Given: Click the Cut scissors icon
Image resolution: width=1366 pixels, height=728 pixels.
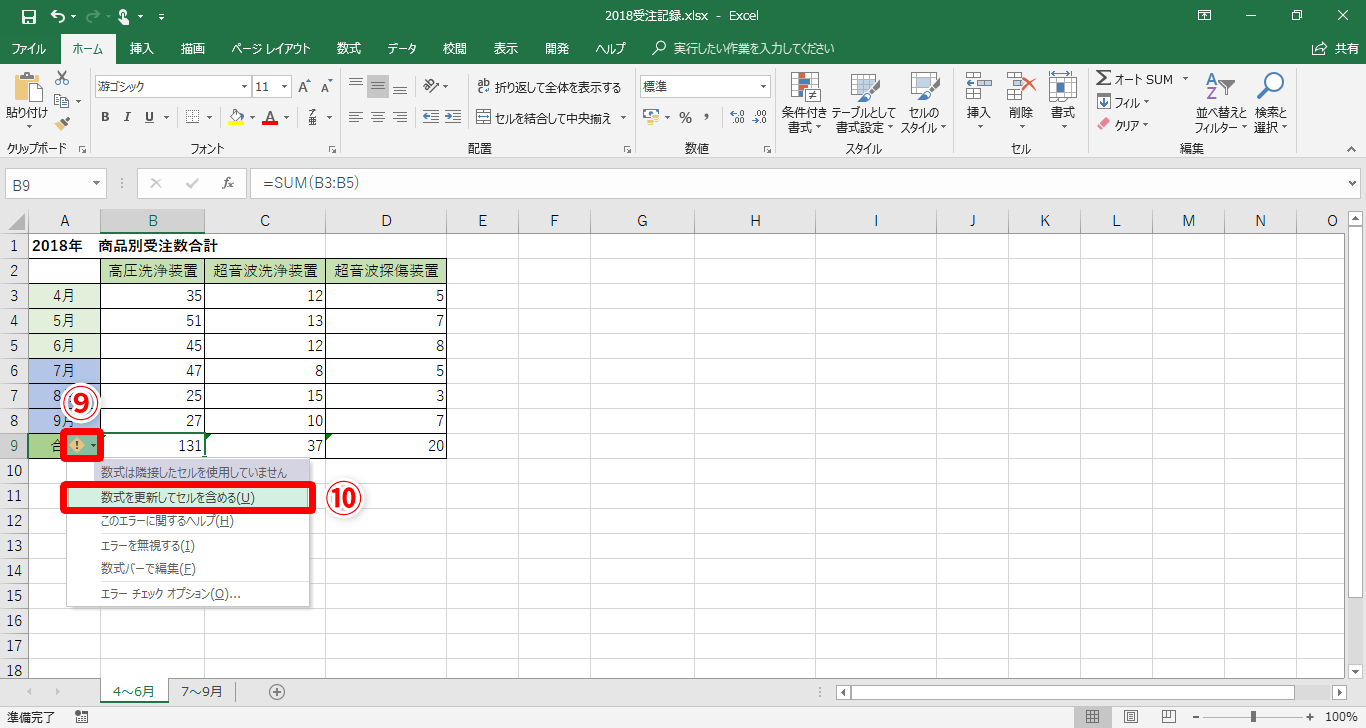Looking at the screenshot, I should tap(62, 78).
